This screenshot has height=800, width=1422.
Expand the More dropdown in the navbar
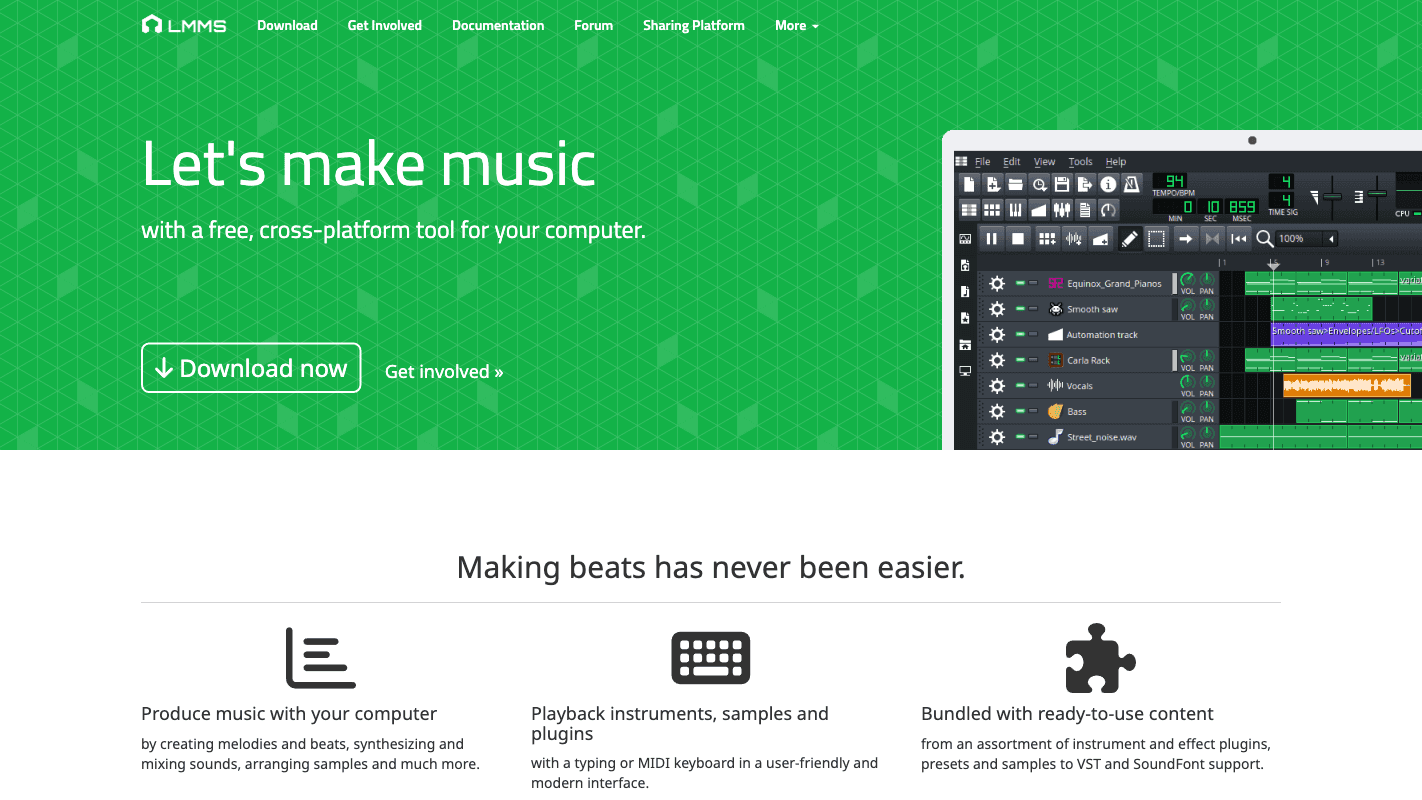point(797,25)
